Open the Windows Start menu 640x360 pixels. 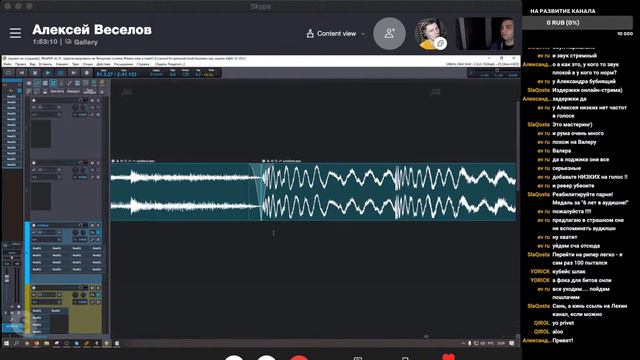click(x=6, y=344)
